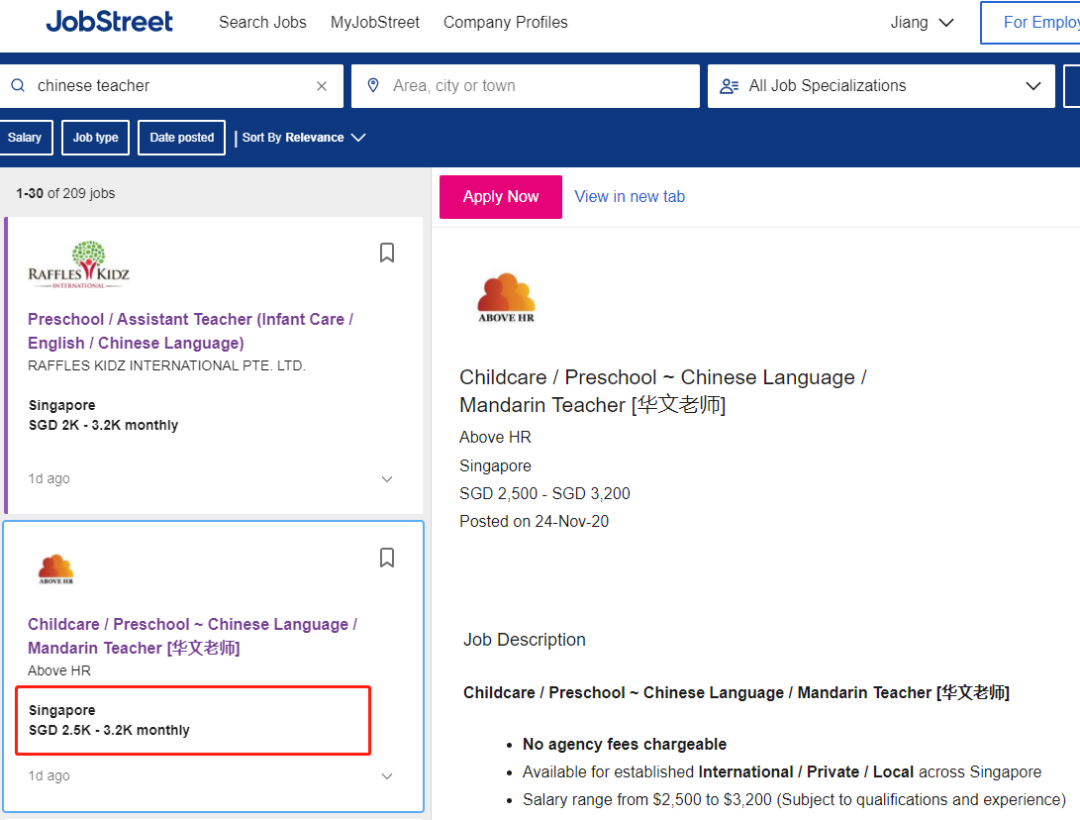Open the Job type filter
This screenshot has width=1080, height=820.
95,138
